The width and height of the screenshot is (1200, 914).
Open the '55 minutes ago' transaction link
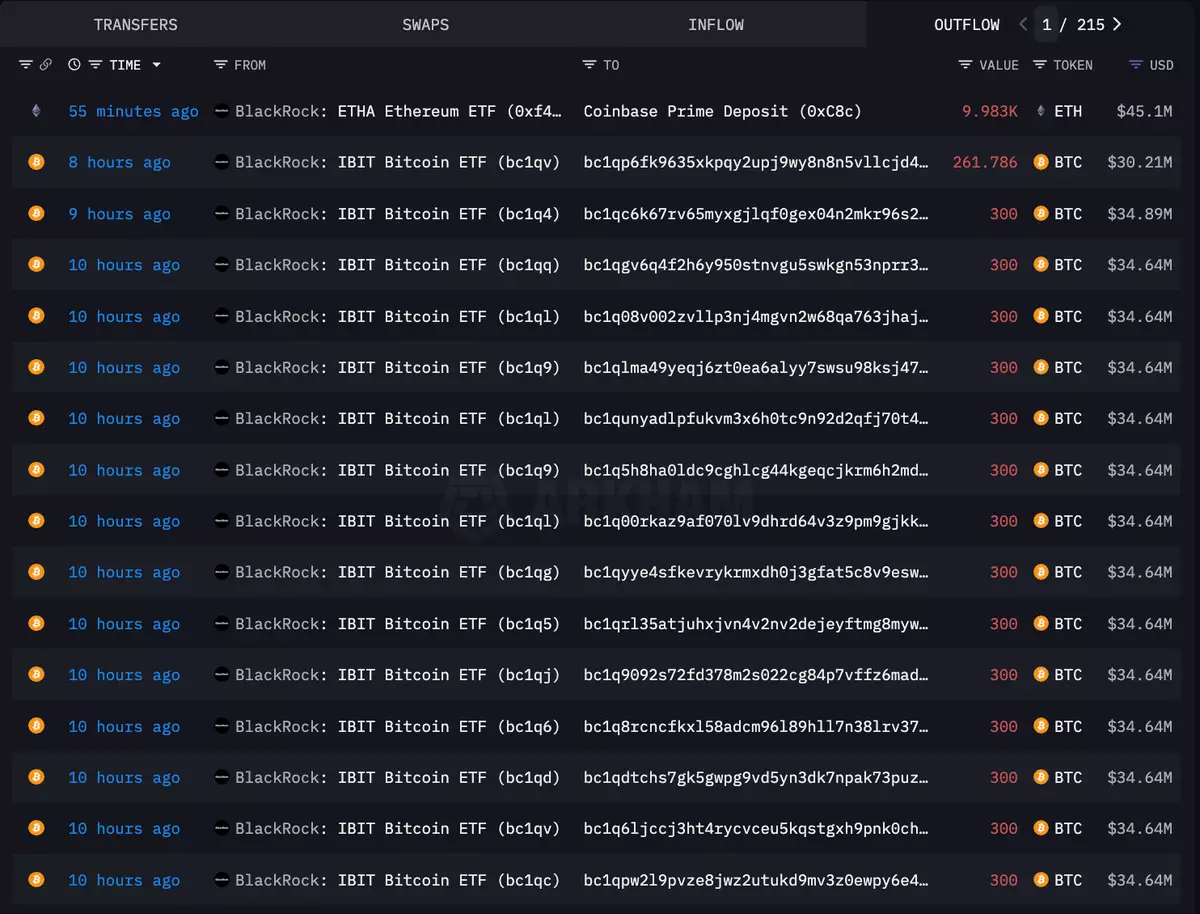(133, 111)
